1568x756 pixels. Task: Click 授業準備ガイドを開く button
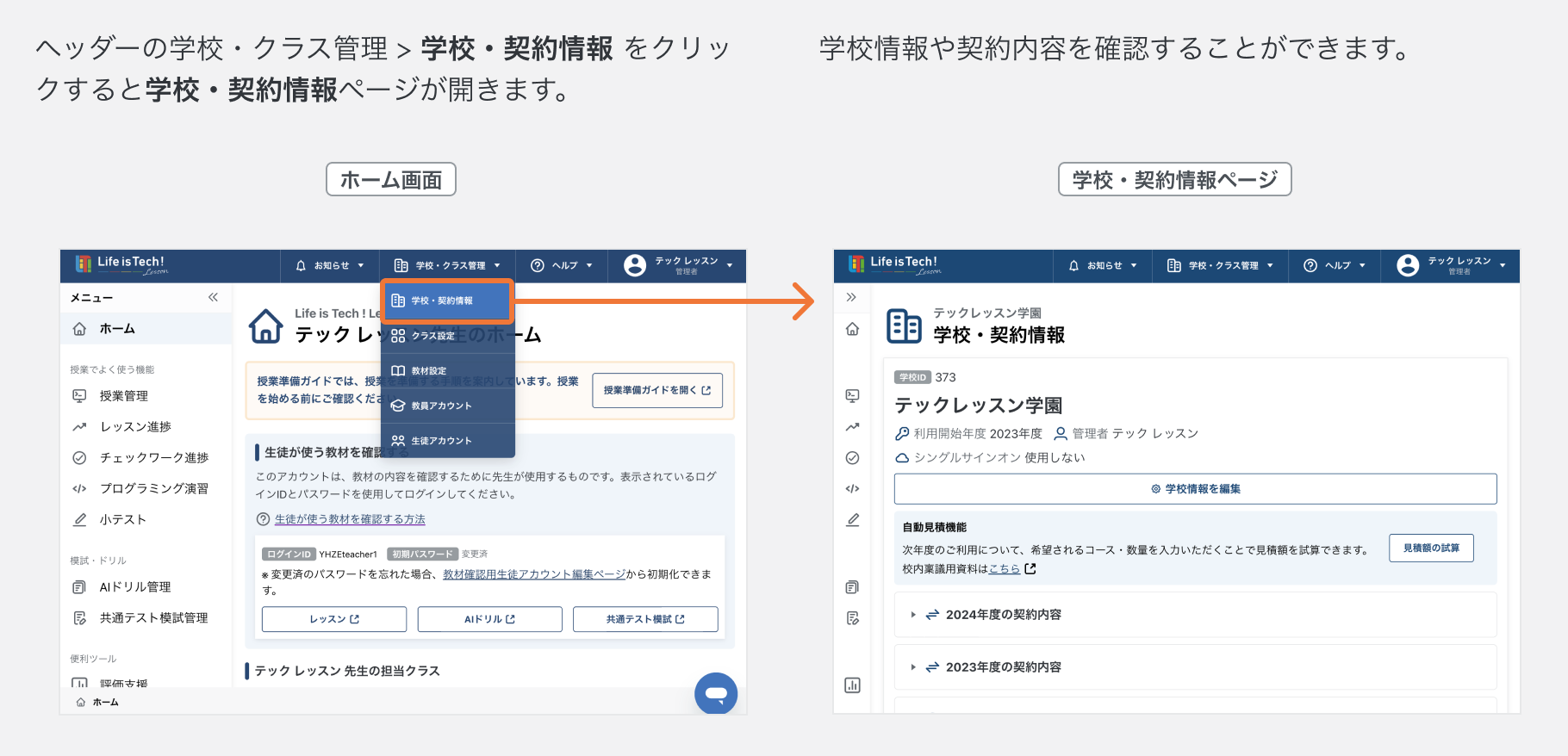coord(657,390)
